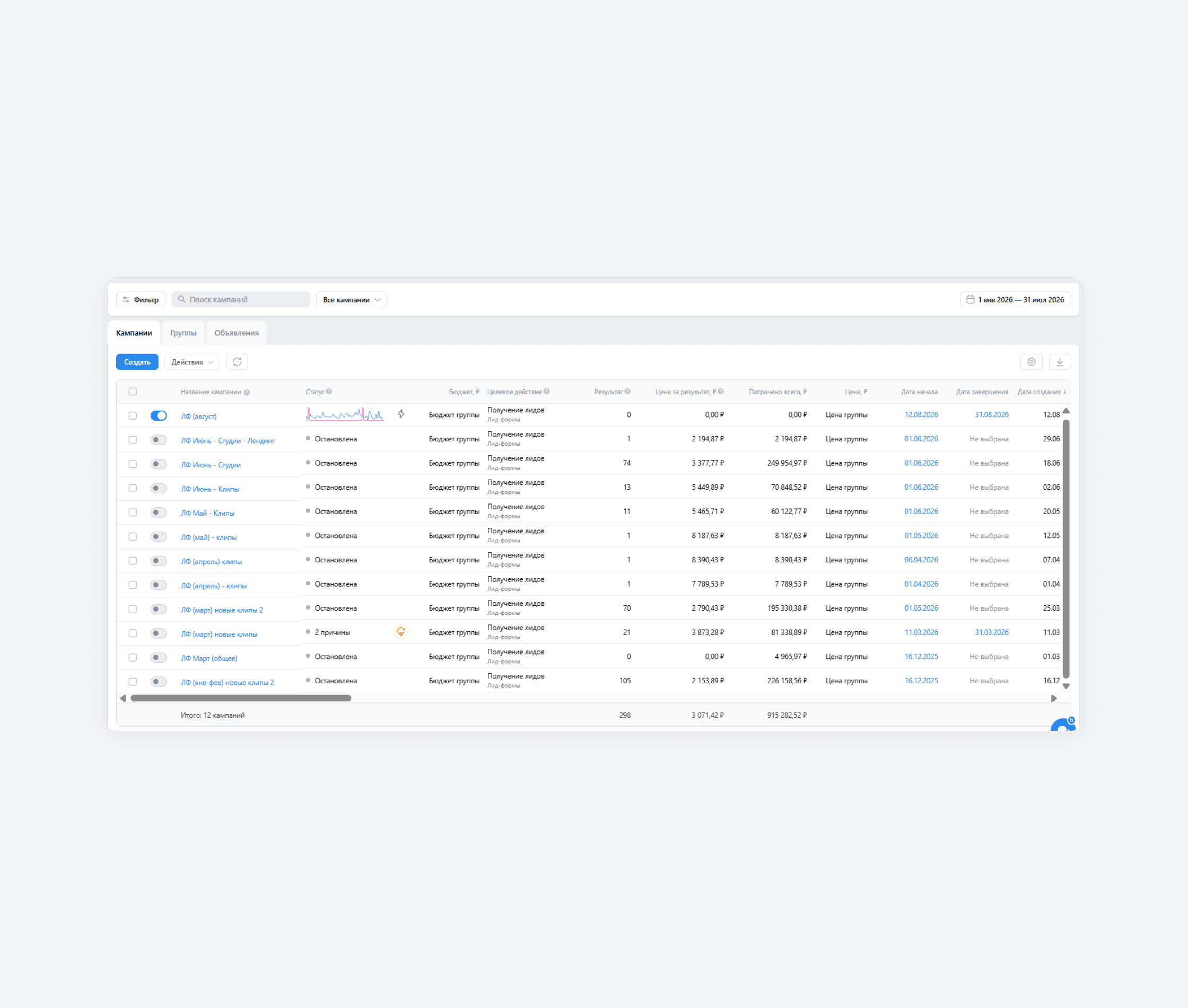Open campaign ЛФ (март) новые клипы 2
Image resolution: width=1188 pixels, height=1008 pixels.
pos(222,610)
